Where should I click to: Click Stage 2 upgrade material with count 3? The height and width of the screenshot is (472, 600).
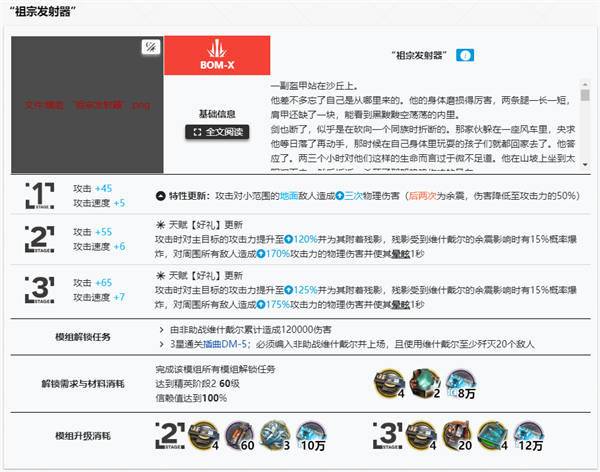275,436
